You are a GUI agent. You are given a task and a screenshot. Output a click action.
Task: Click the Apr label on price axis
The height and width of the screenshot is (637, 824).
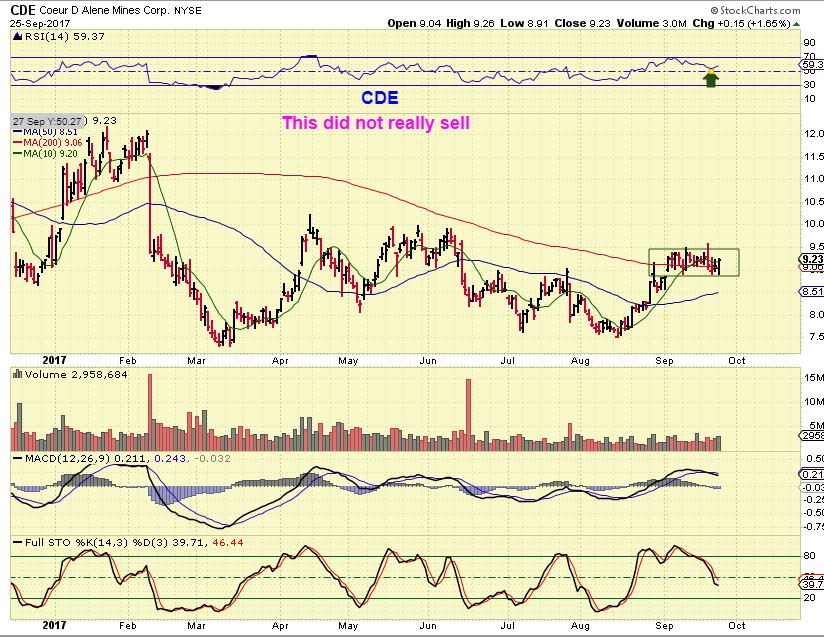tap(280, 361)
